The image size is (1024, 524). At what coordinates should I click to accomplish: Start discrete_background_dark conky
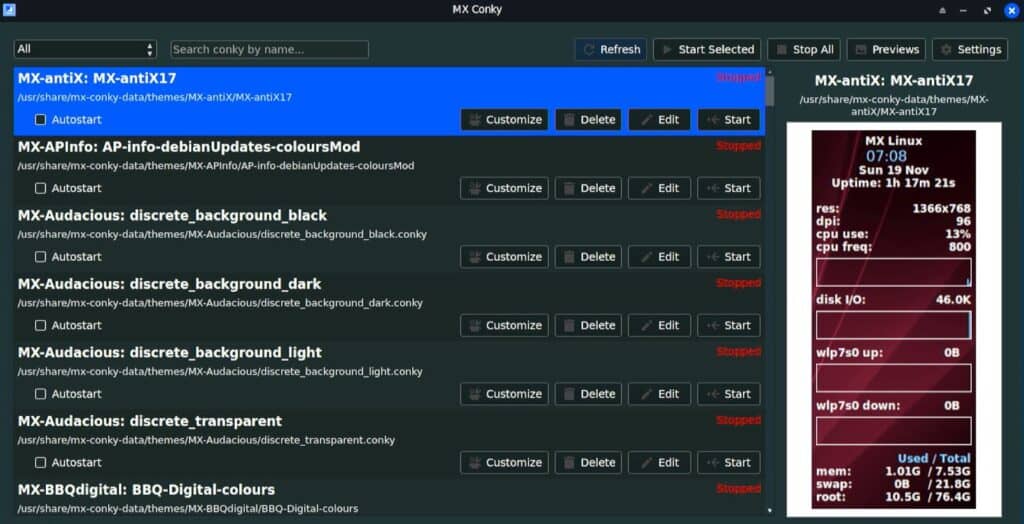point(729,325)
